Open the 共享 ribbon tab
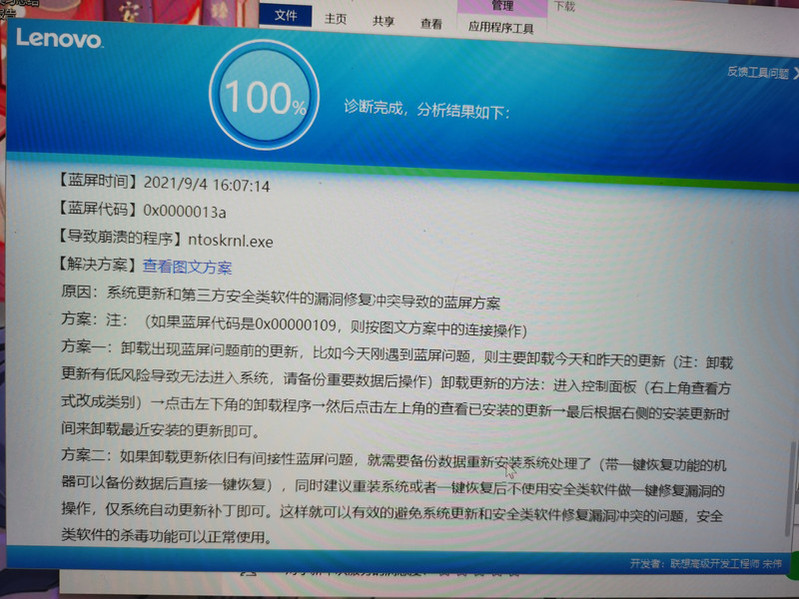Image resolution: width=799 pixels, height=599 pixels. click(x=383, y=20)
